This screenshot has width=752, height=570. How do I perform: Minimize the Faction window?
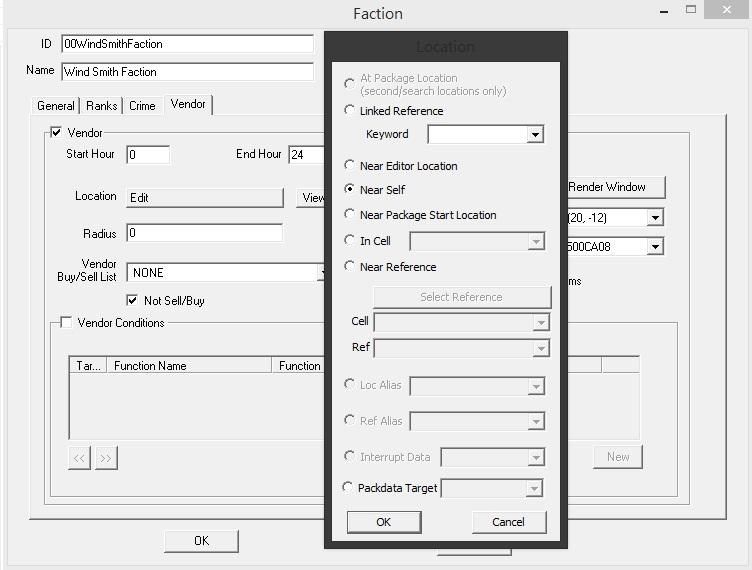664,11
